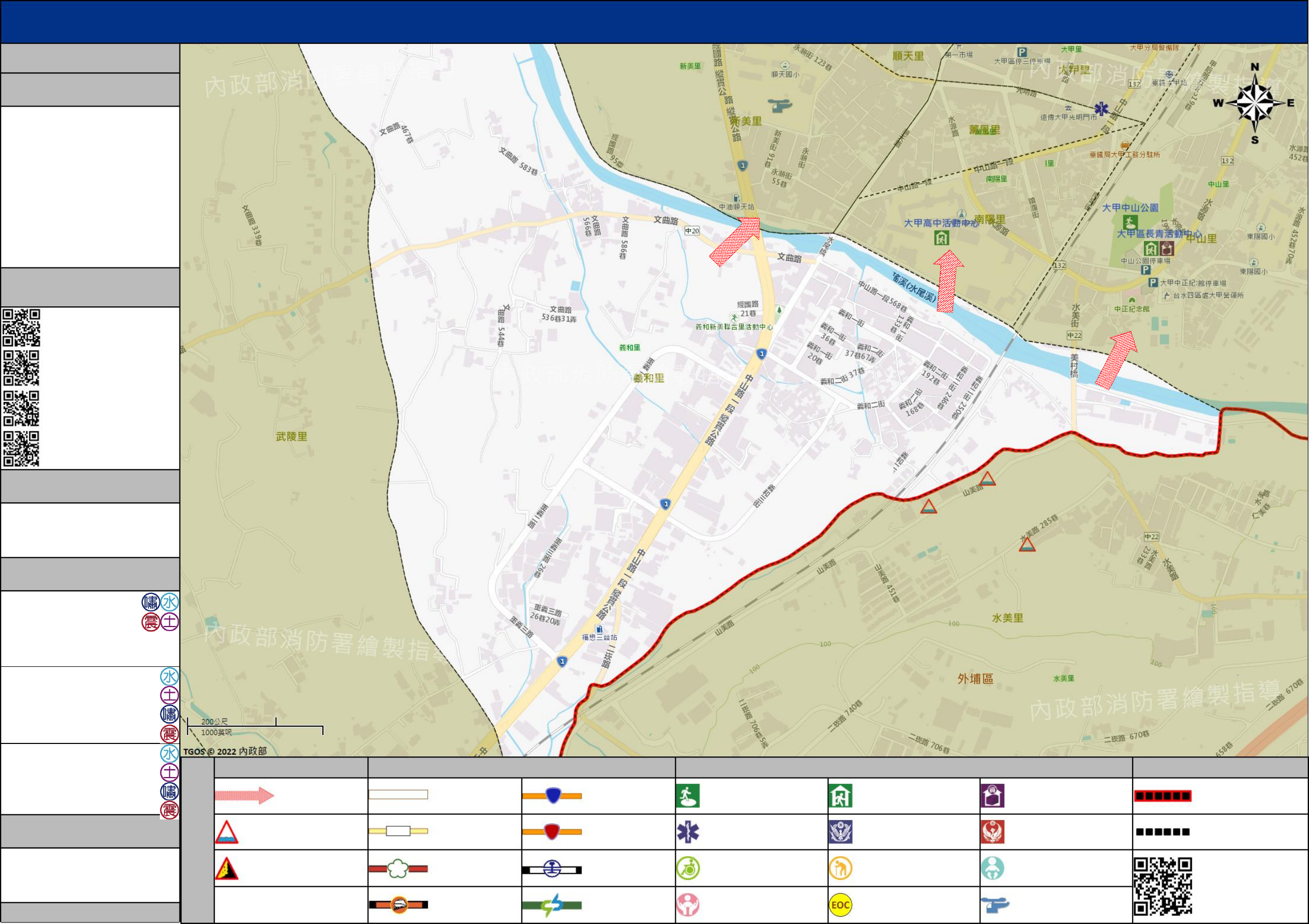Click the police emblem icon in the legend
This screenshot has height=924, width=1309.
[840, 832]
